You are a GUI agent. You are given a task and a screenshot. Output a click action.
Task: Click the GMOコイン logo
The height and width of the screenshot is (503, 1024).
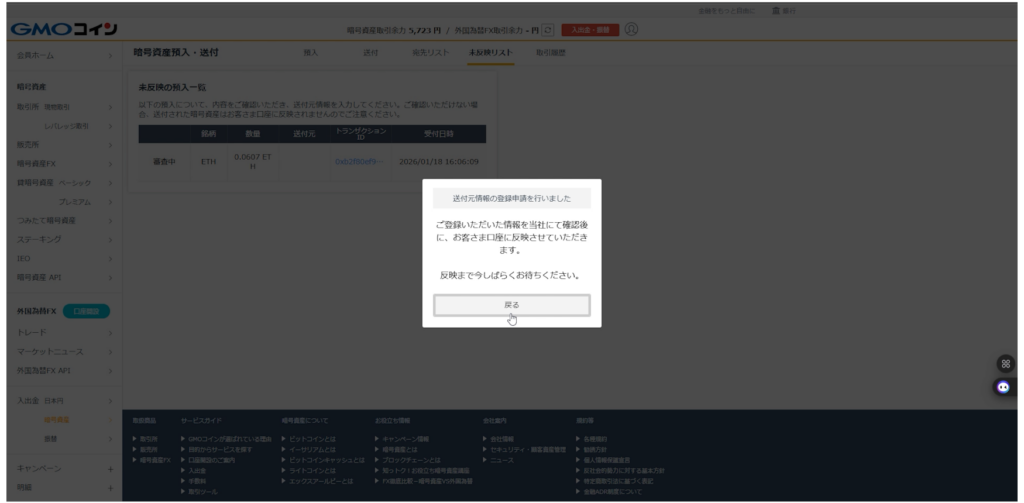64,29
